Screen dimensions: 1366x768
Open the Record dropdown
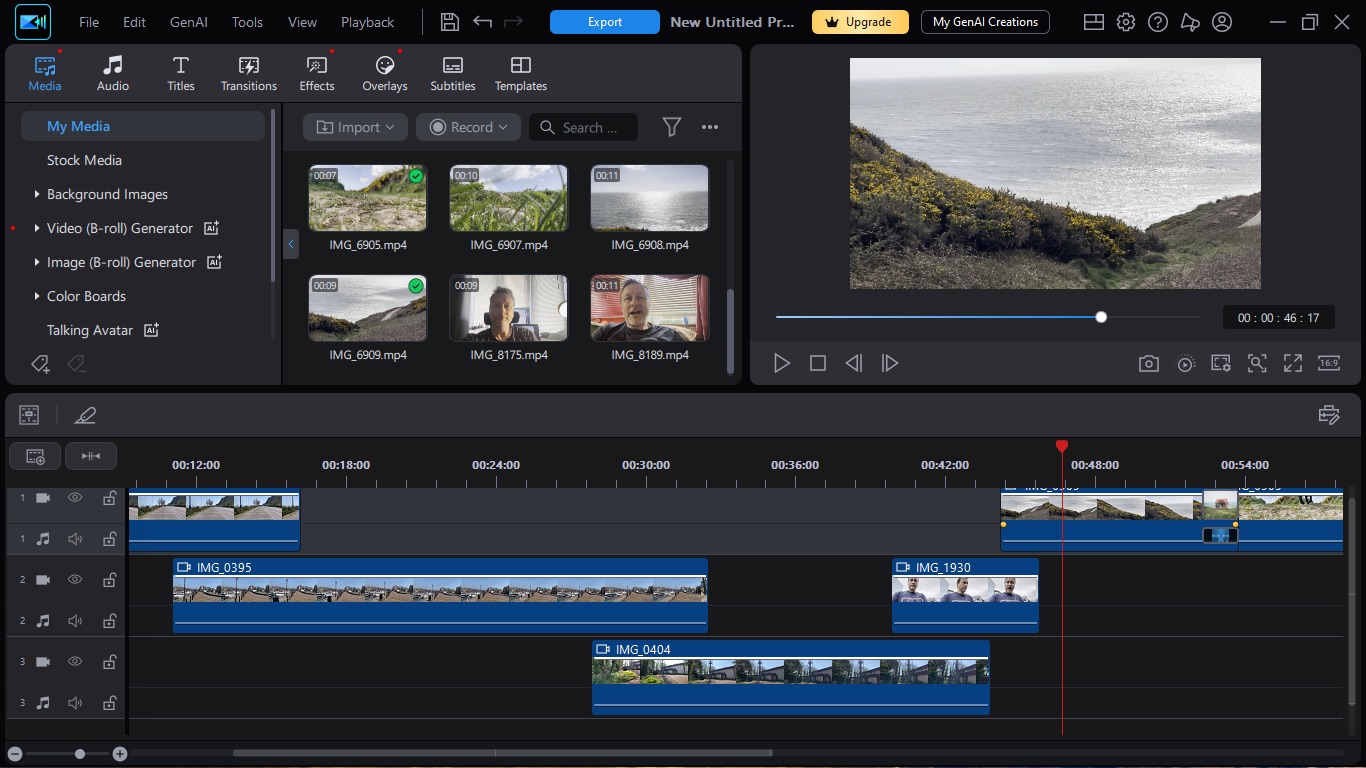pos(468,127)
